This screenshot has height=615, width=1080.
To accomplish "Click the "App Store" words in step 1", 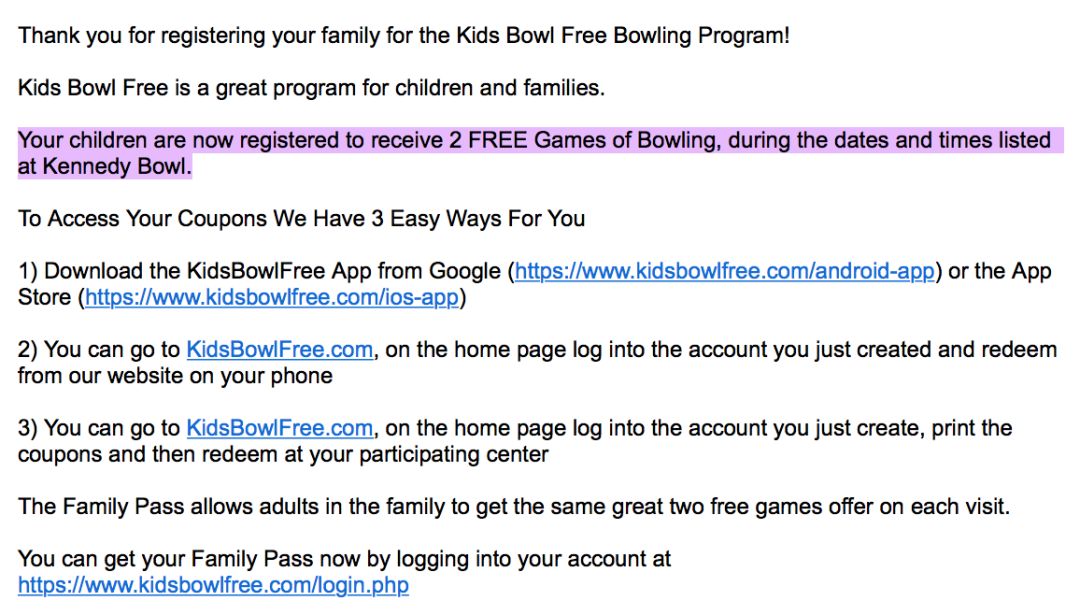I will (1030, 271).
